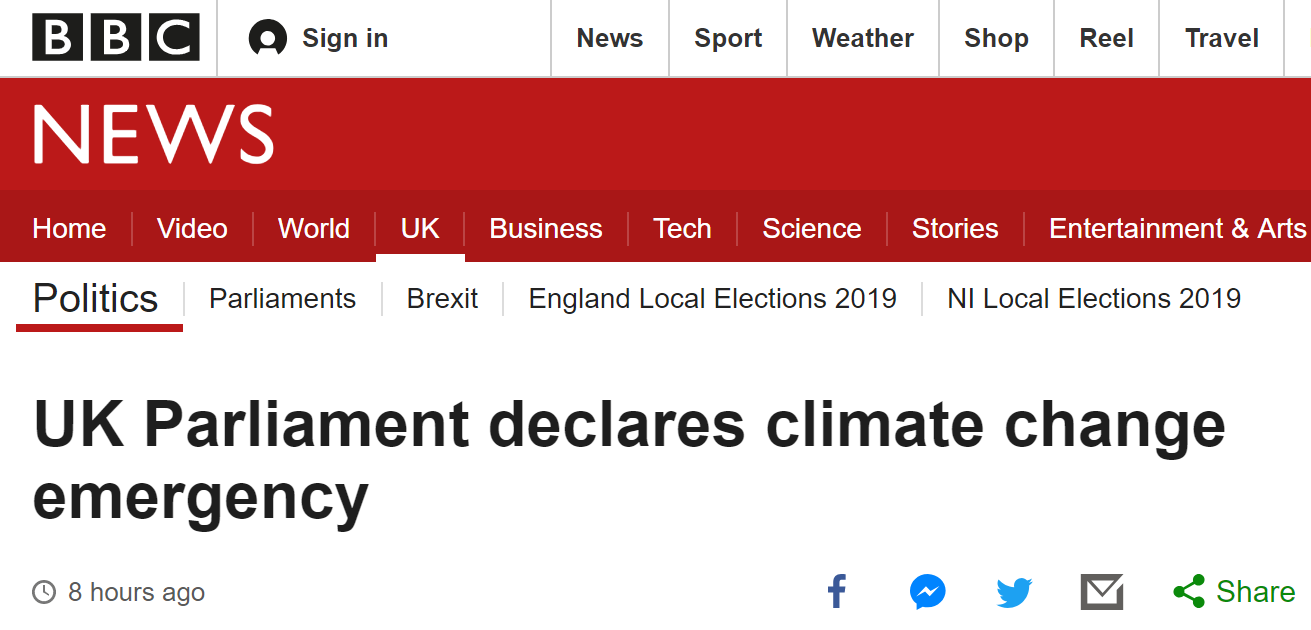Image resolution: width=1311 pixels, height=630 pixels.
Task: Select the World news tab
Action: [x=313, y=228]
